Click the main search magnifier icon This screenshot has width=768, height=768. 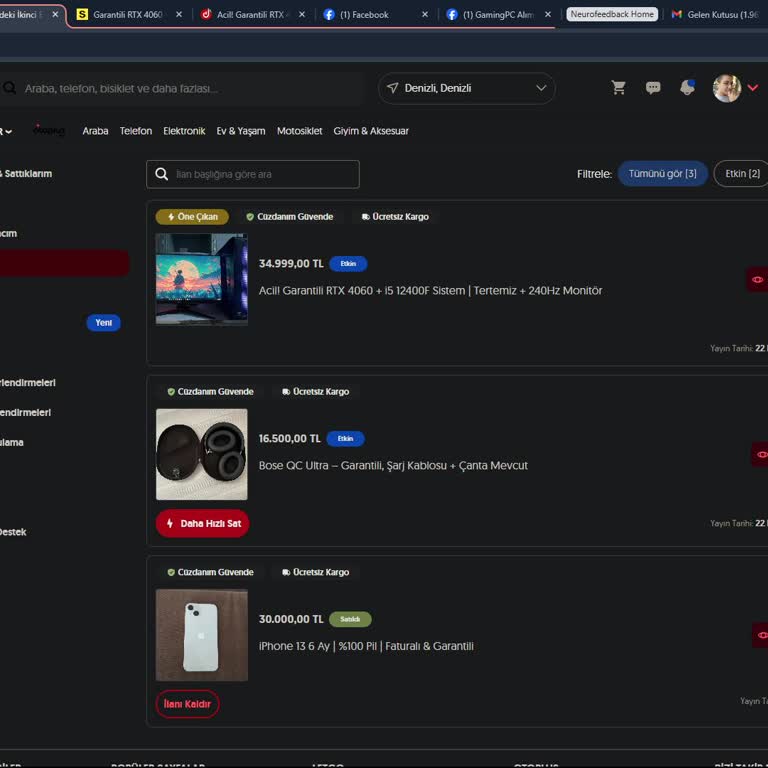click(x=9, y=88)
